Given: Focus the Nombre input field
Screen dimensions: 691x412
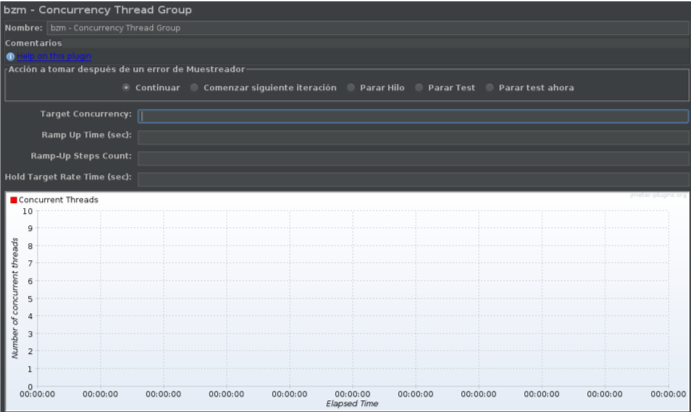Looking at the screenshot, I should pyautogui.click(x=368, y=28).
